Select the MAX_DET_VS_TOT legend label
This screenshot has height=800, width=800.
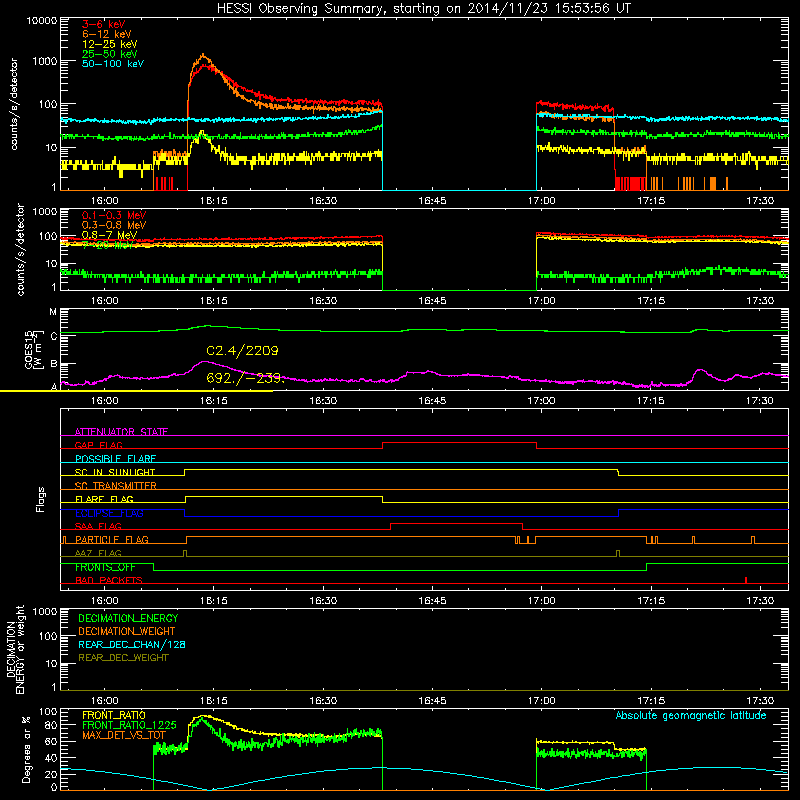tap(124, 735)
